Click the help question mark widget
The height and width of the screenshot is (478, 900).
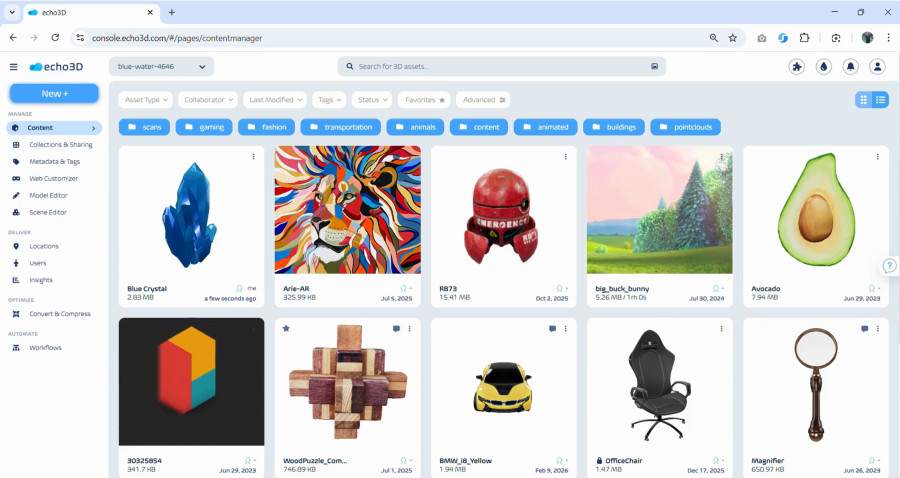click(x=889, y=266)
